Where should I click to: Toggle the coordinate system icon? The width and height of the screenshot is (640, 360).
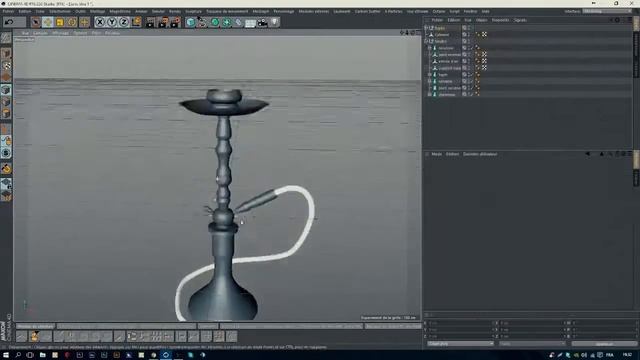pyautogui.click(x=136, y=22)
